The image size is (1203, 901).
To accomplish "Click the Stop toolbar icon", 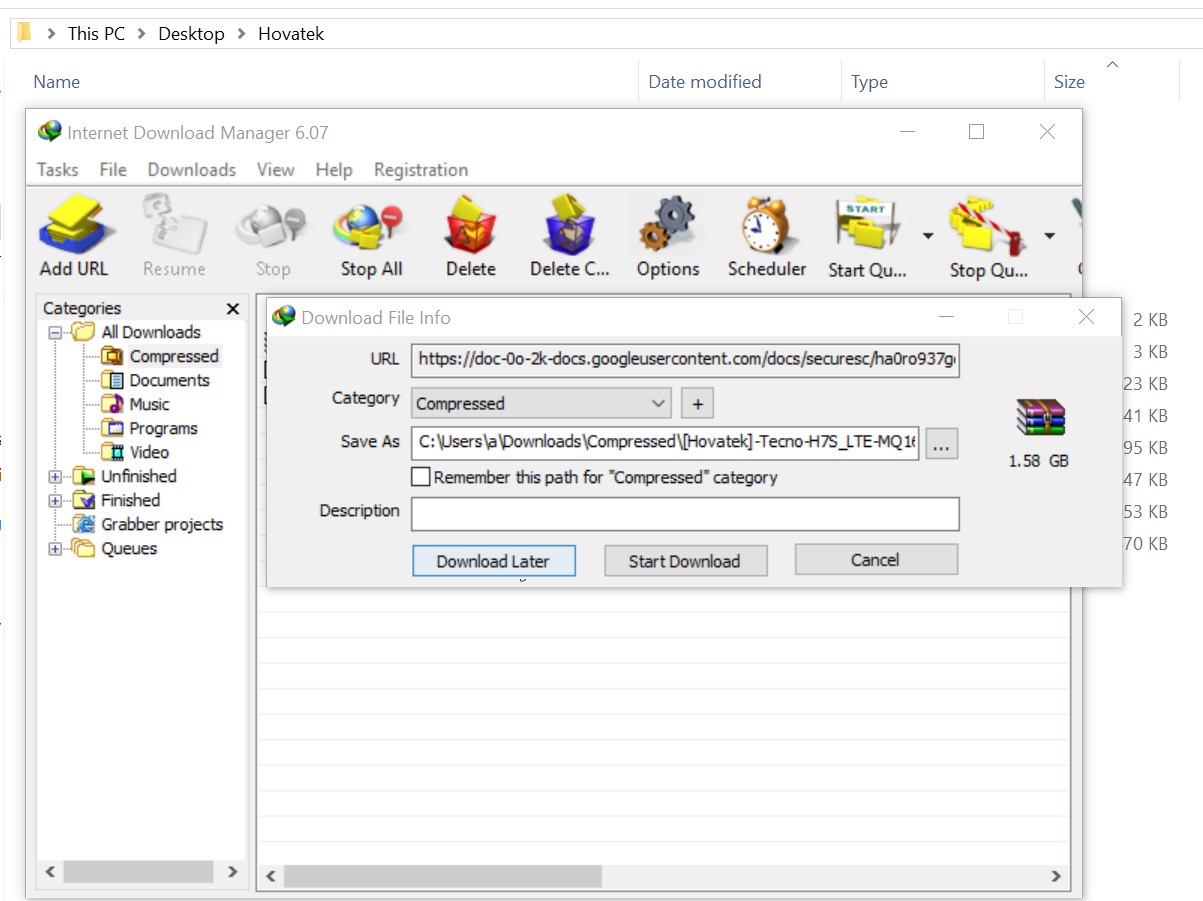I will click(x=271, y=227).
